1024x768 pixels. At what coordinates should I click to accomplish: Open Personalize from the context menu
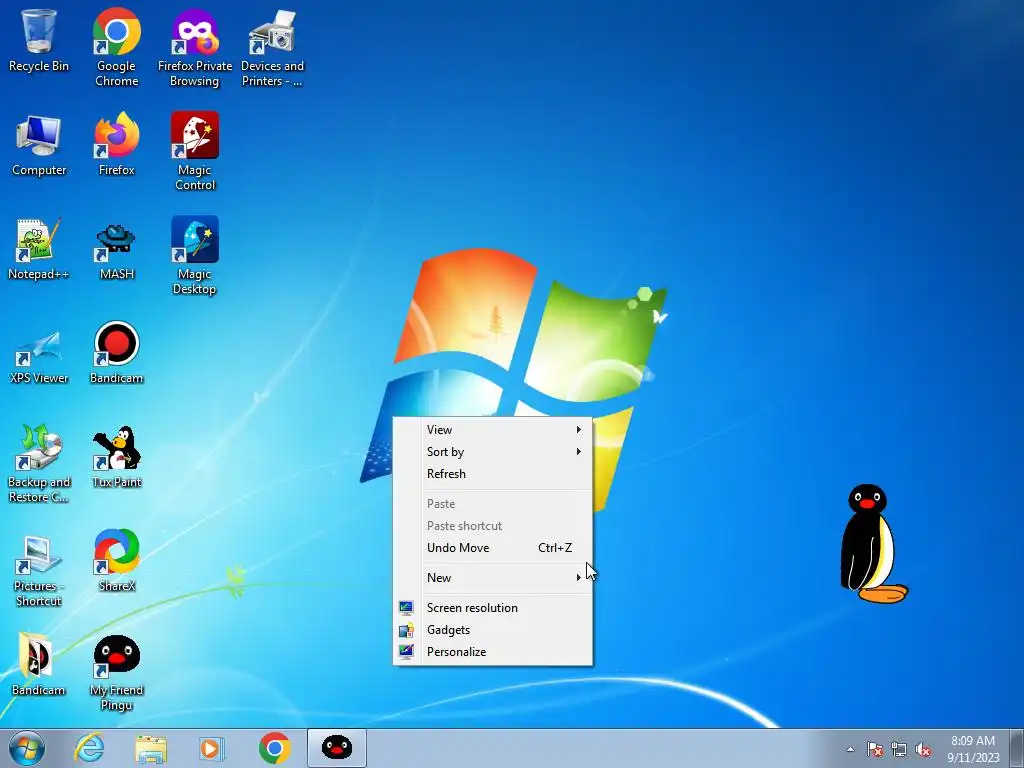coord(493,652)
